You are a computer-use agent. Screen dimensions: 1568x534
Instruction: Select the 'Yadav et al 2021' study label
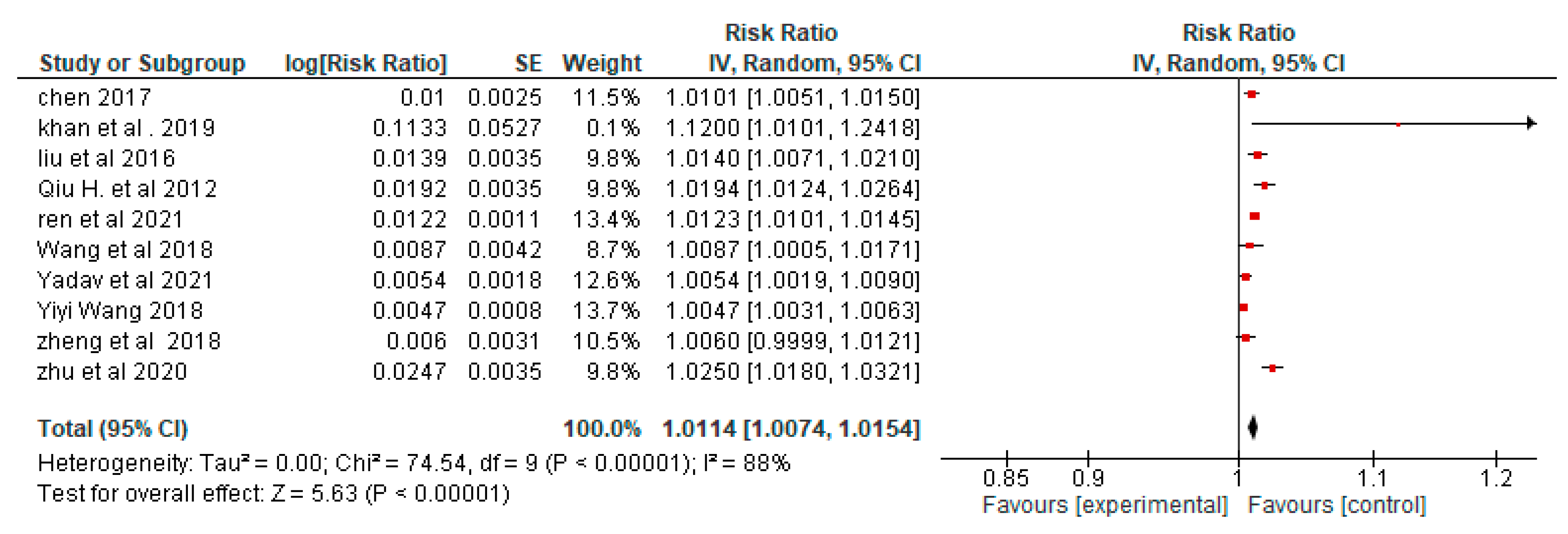tap(125, 280)
